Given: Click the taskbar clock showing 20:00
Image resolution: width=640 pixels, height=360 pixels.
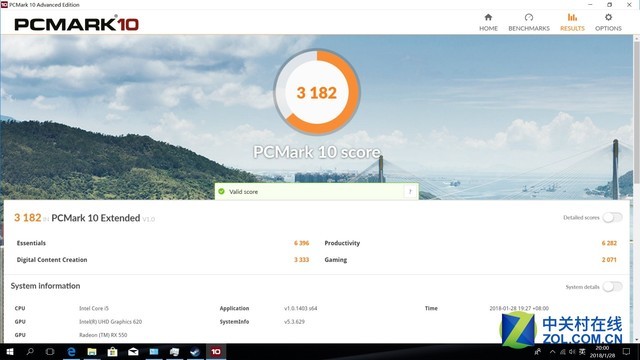Looking at the screenshot, I should click(602, 351).
